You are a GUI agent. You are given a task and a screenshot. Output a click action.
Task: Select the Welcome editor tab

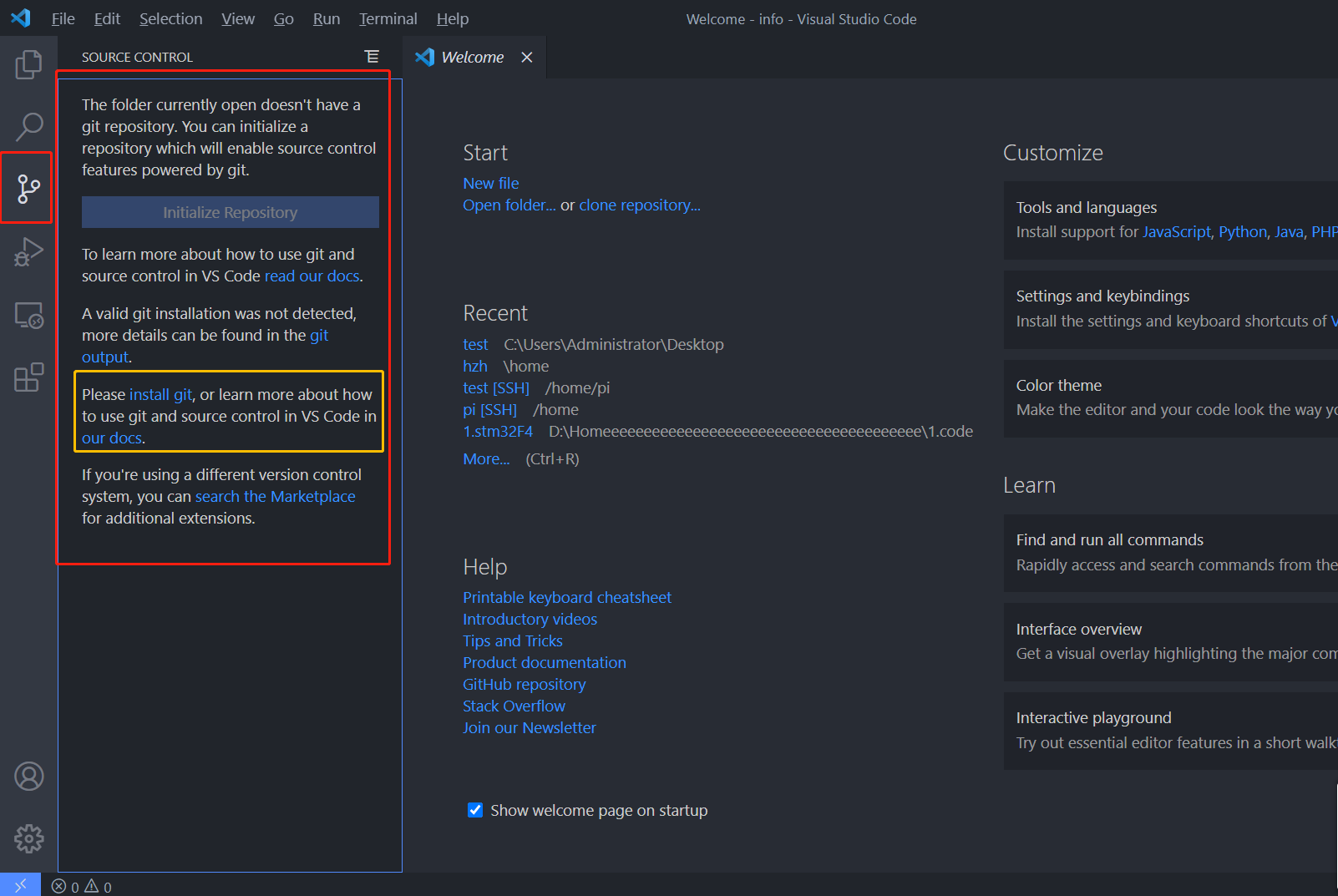click(x=473, y=57)
